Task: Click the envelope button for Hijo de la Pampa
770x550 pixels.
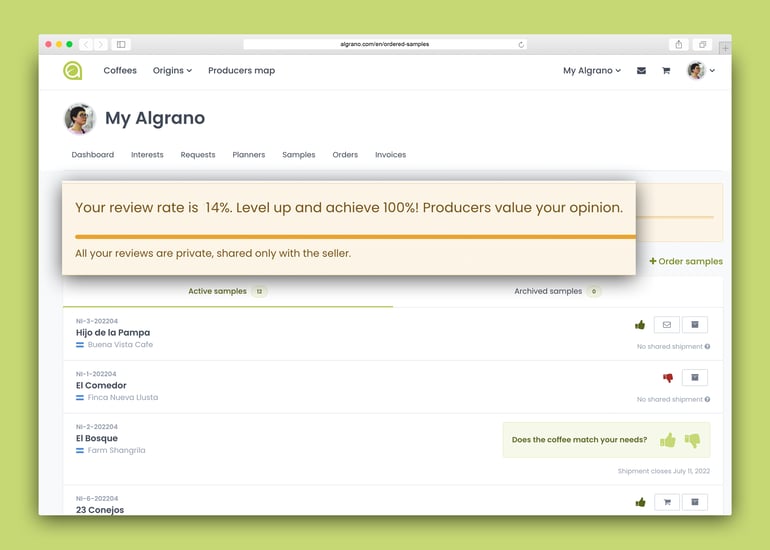Action: pos(667,325)
